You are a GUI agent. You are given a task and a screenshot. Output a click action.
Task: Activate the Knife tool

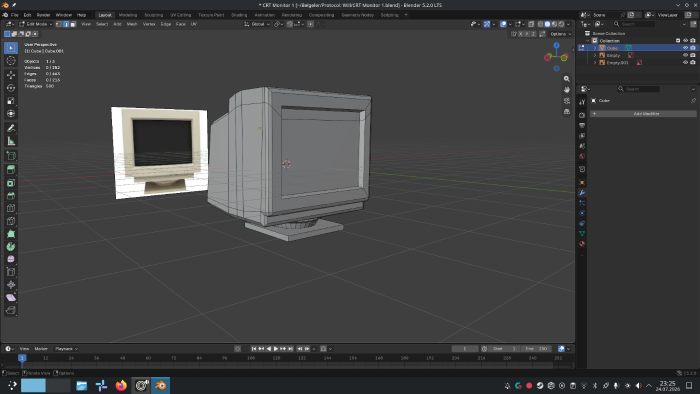tap(11, 221)
